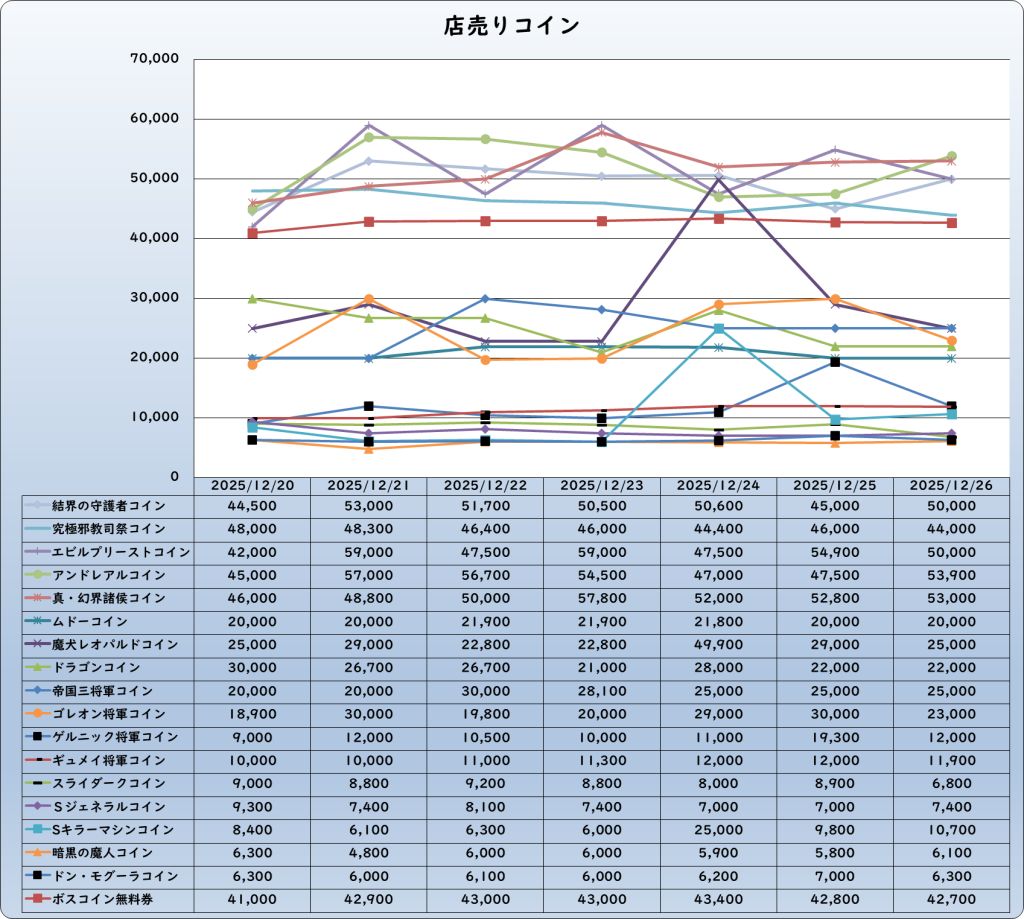This screenshot has width=1024, height=919.
Task: Click the 4,800 cell for 暗黒の魔人コイン
Action: [369, 853]
